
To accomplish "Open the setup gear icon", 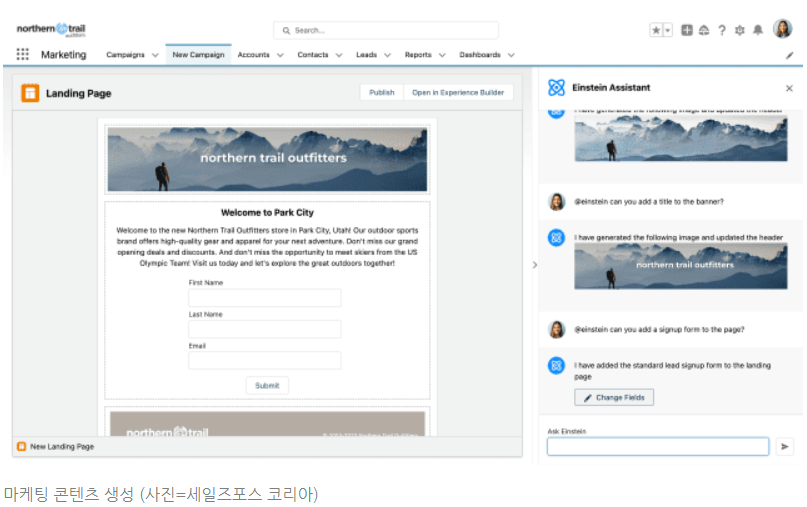I will tap(740, 30).
